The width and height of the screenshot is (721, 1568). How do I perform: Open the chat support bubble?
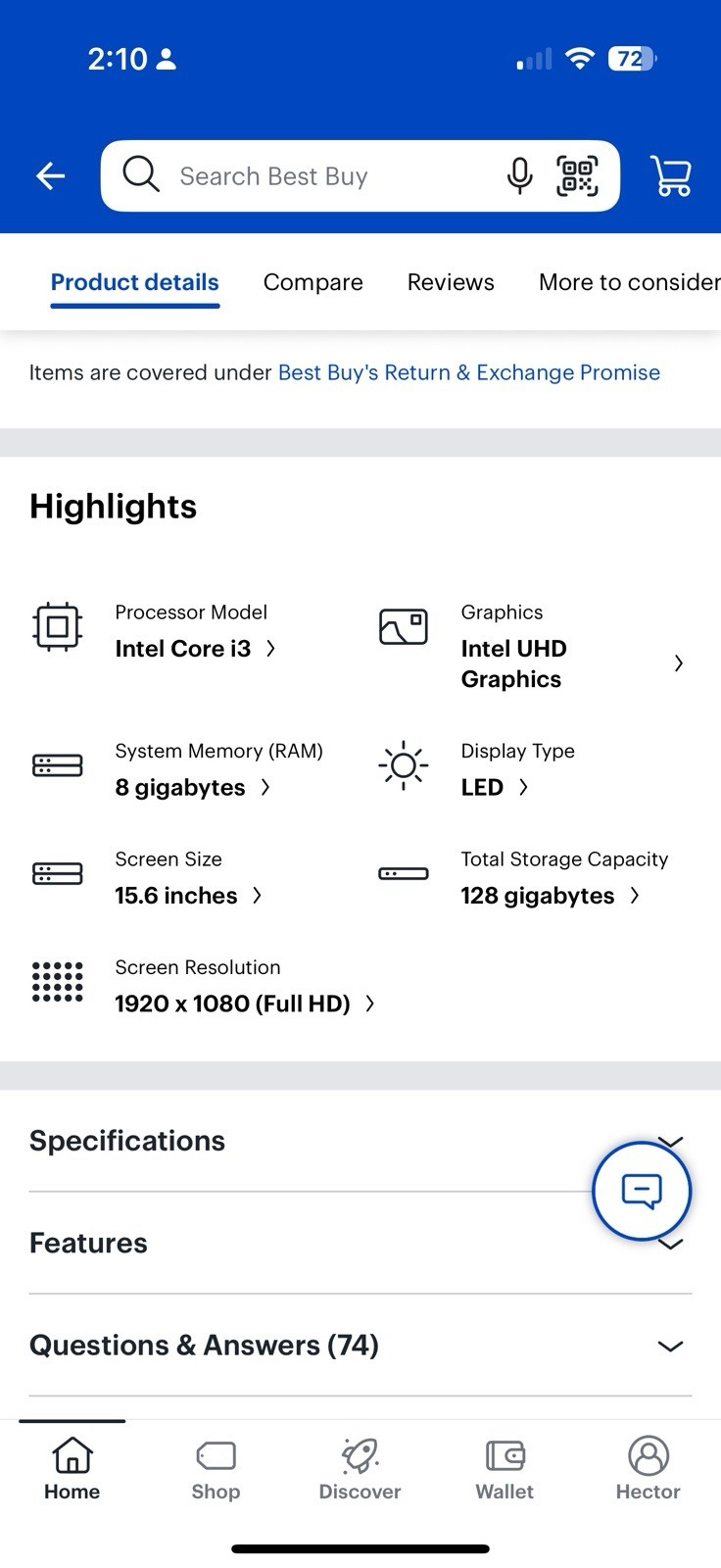642,1191
